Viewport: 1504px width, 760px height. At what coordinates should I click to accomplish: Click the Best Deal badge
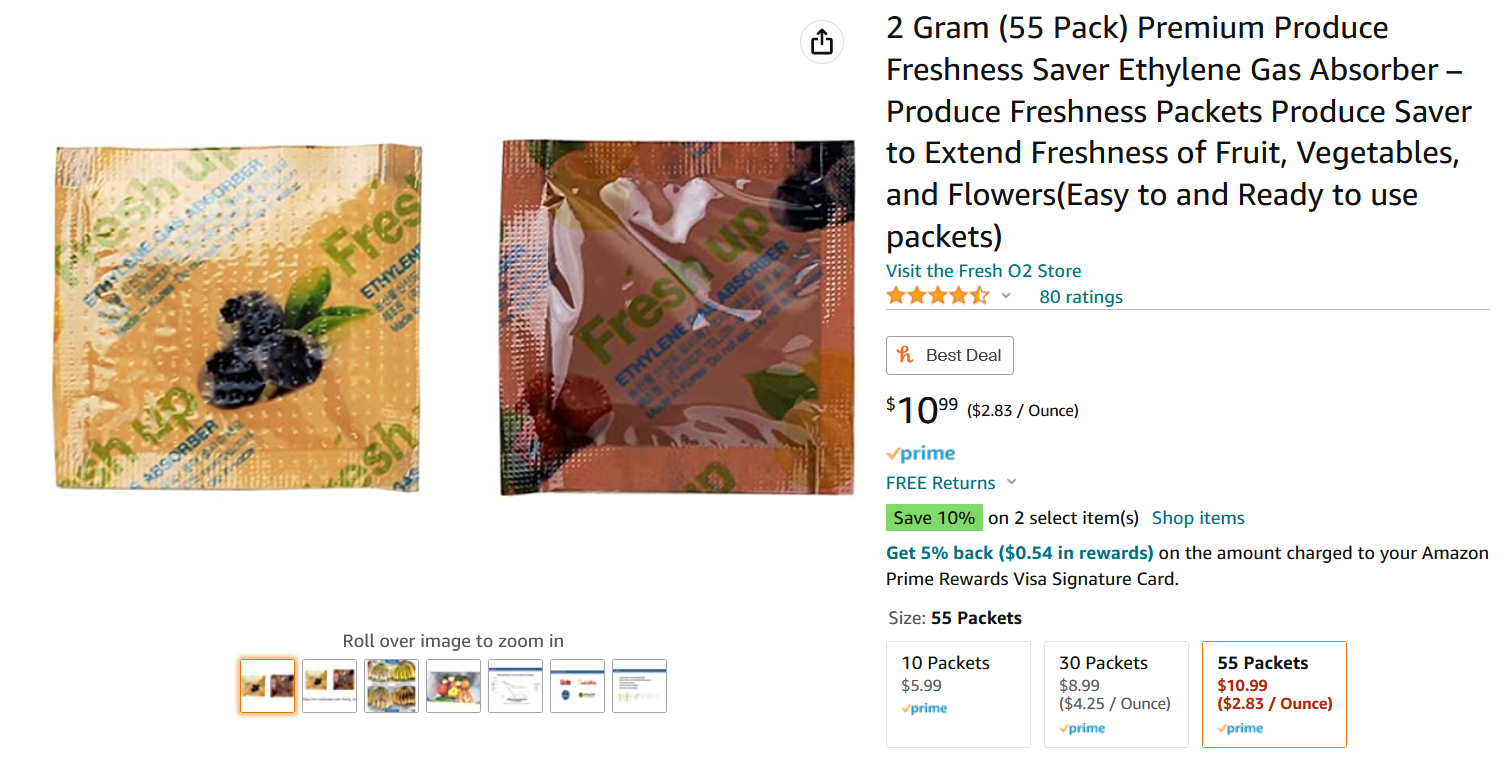950,355
